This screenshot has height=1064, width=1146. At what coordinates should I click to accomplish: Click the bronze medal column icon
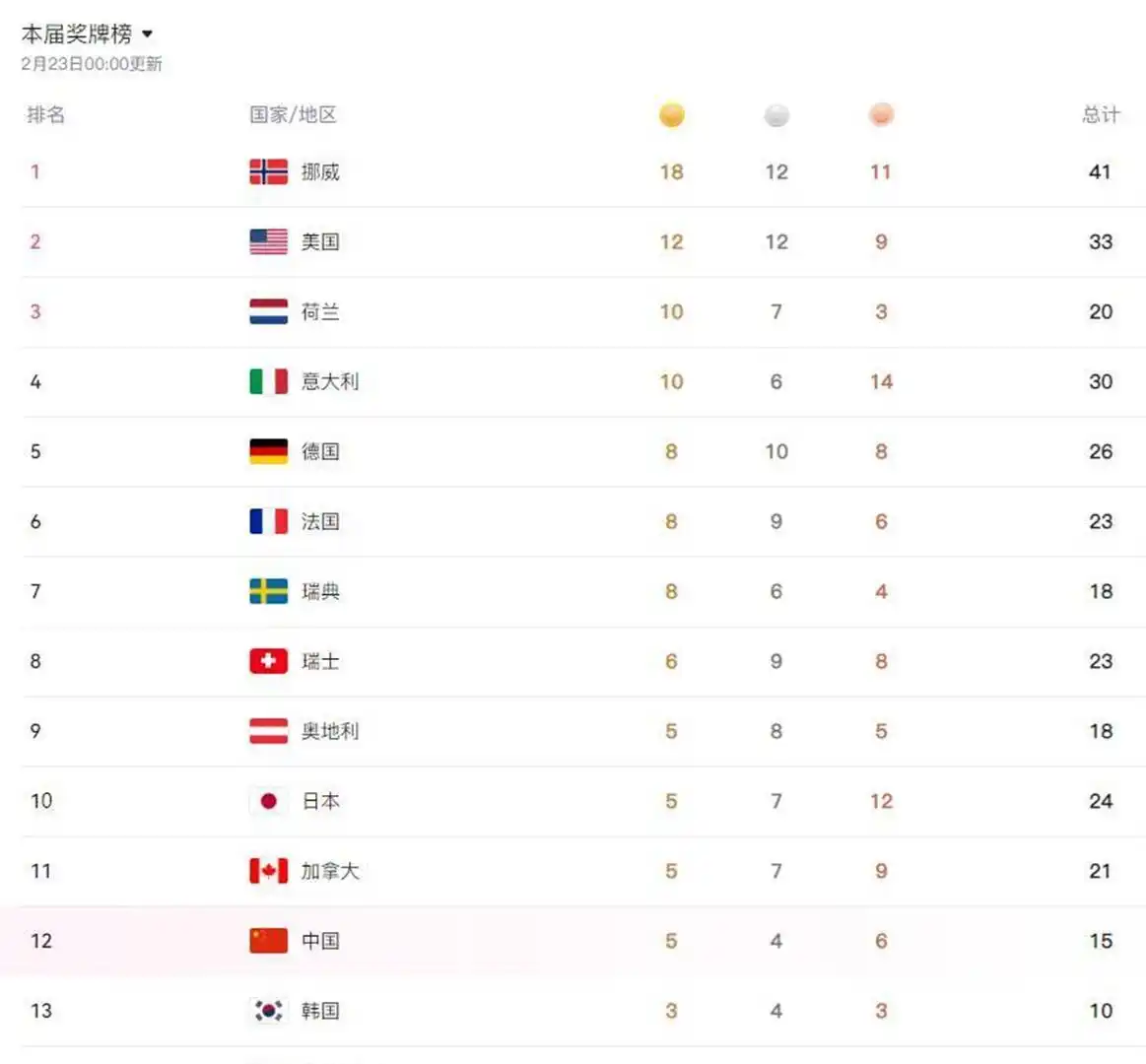(x=881, y=115)
